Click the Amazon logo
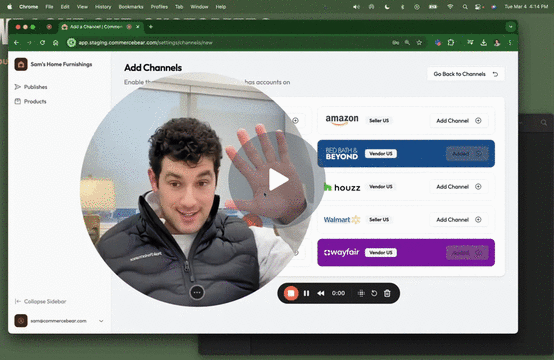Screen dimensions: 554x360 coord(342,120)
